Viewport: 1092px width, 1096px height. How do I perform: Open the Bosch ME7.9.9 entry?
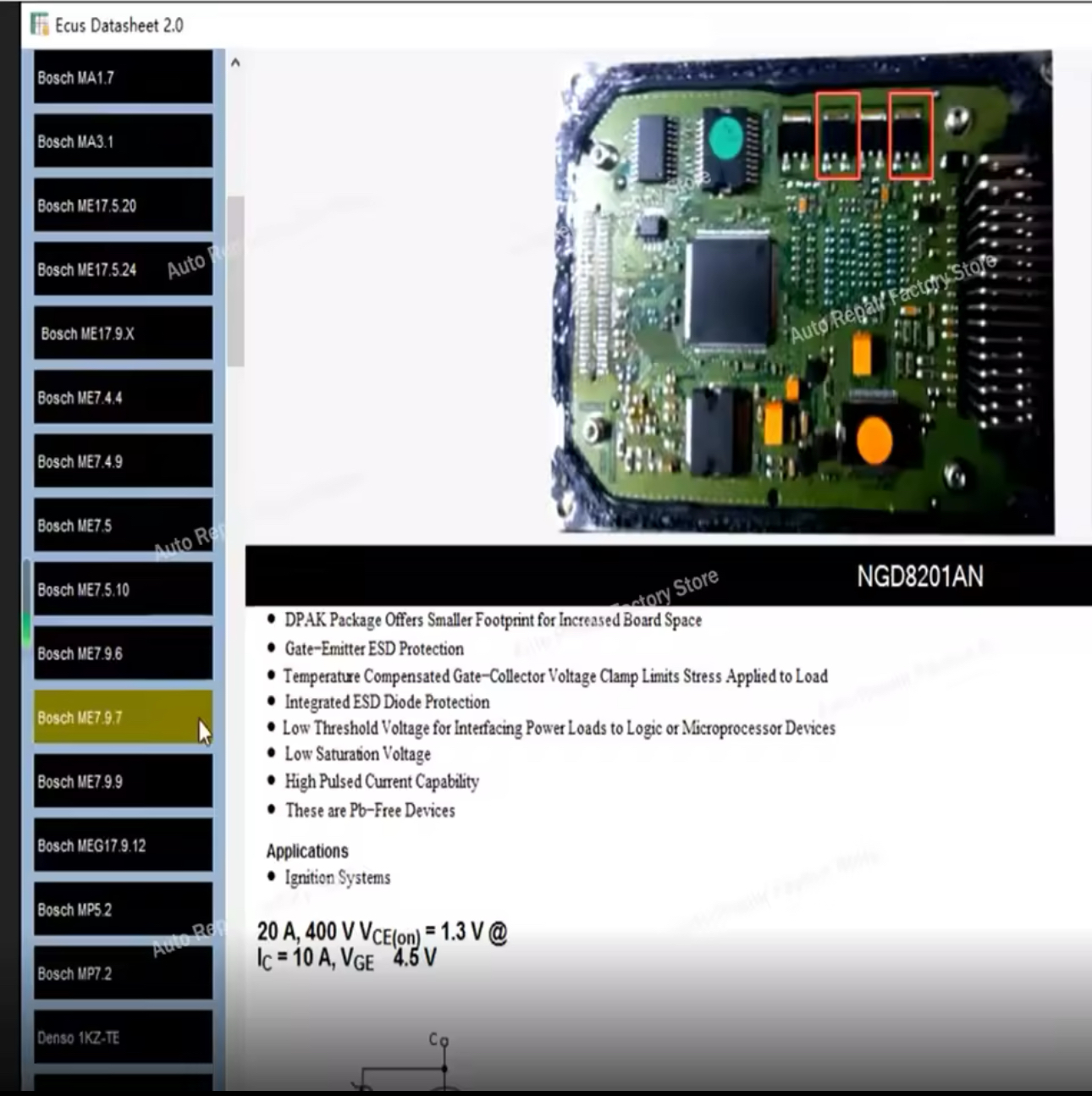(x=123, y=782)
